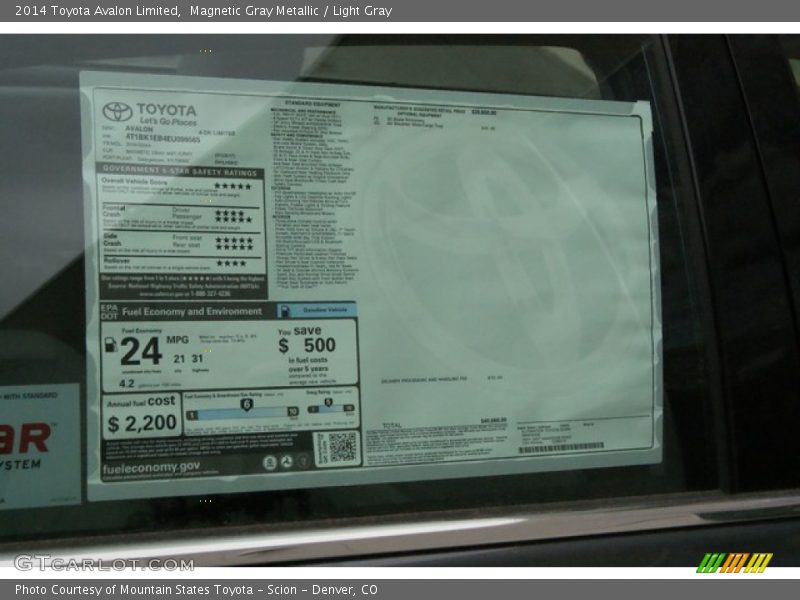Select the VIN barcode field 4T1BK1EB4EU099565
Viewport: 800px width, 600px height.
pos(161,138)
